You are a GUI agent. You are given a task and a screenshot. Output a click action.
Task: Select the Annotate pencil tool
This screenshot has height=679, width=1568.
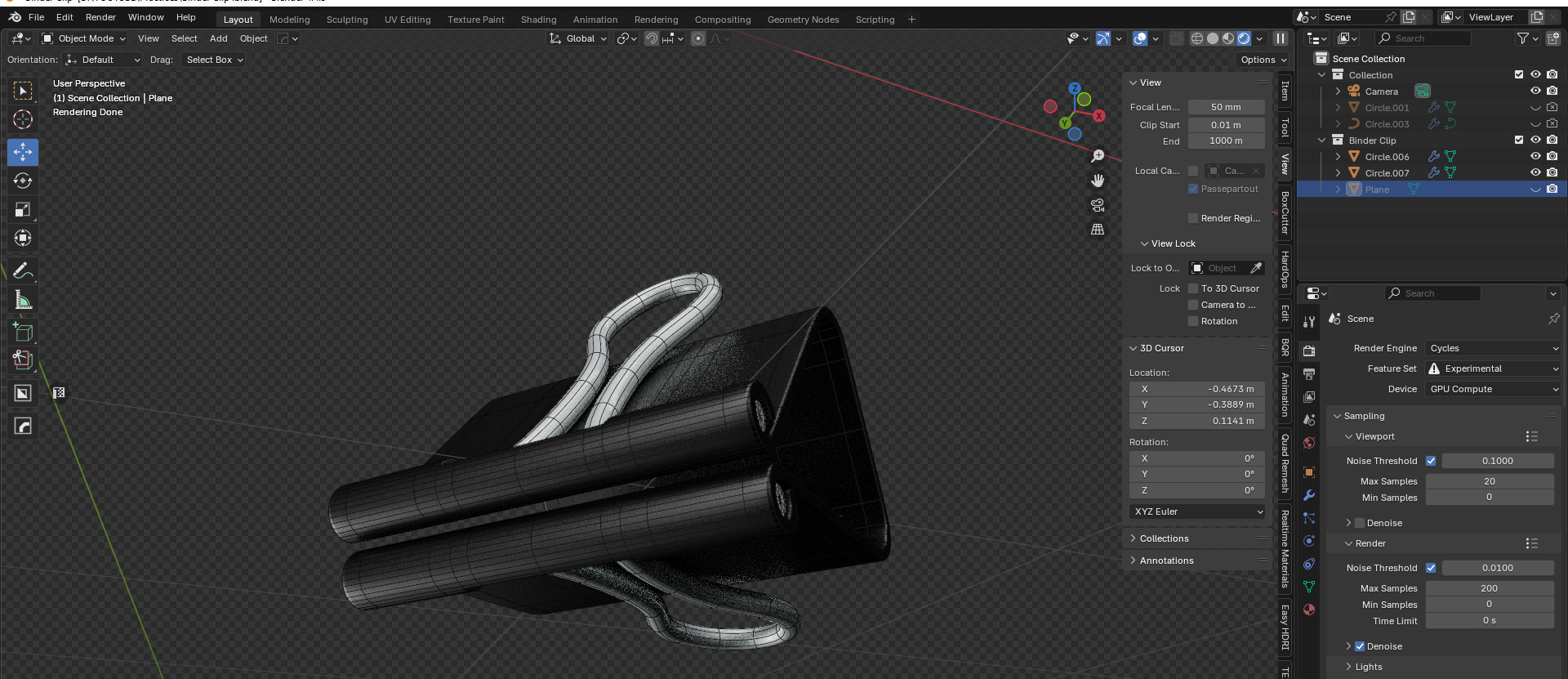(x=23, y=270)
